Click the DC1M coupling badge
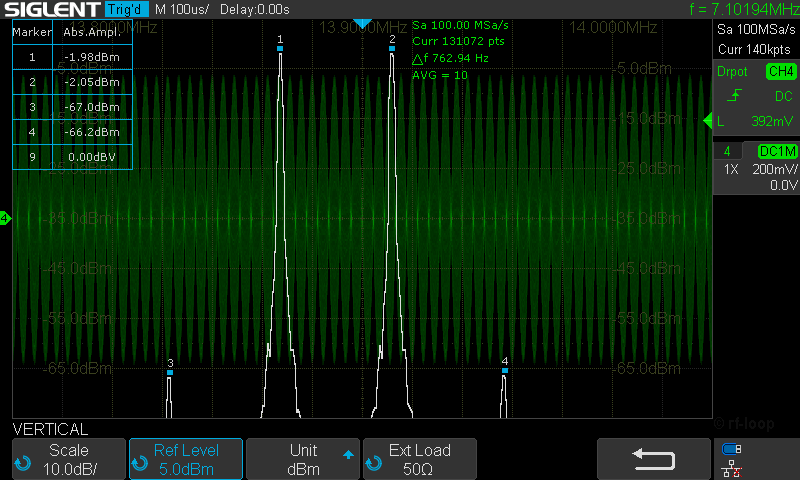Viewport: 800px width, 480px height. point(777,151)
